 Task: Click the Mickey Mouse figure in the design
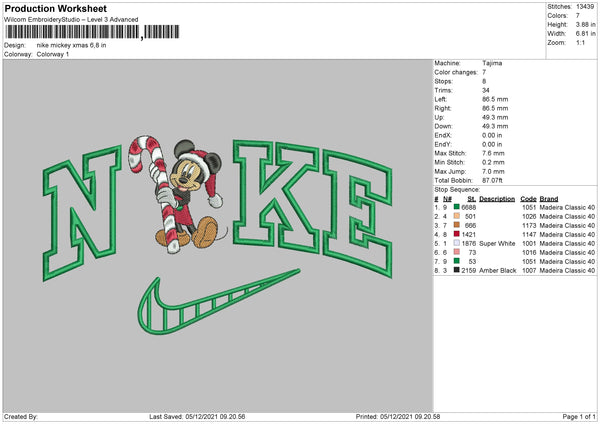click(x=188, y=193)
